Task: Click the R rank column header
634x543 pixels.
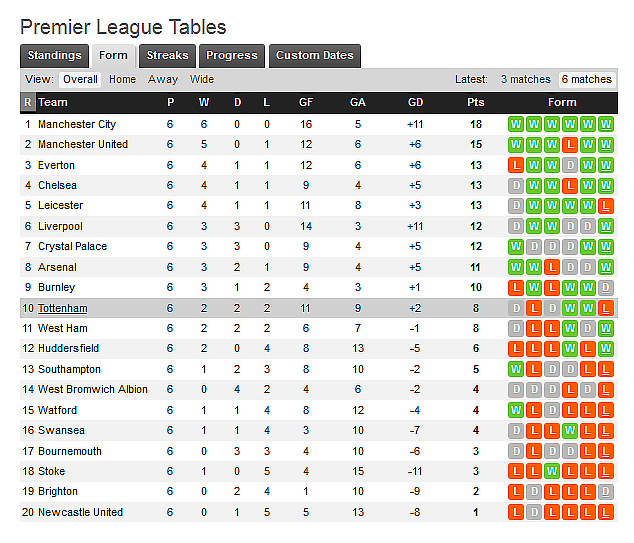Action: pyautogui.click(x=27, y=102)
